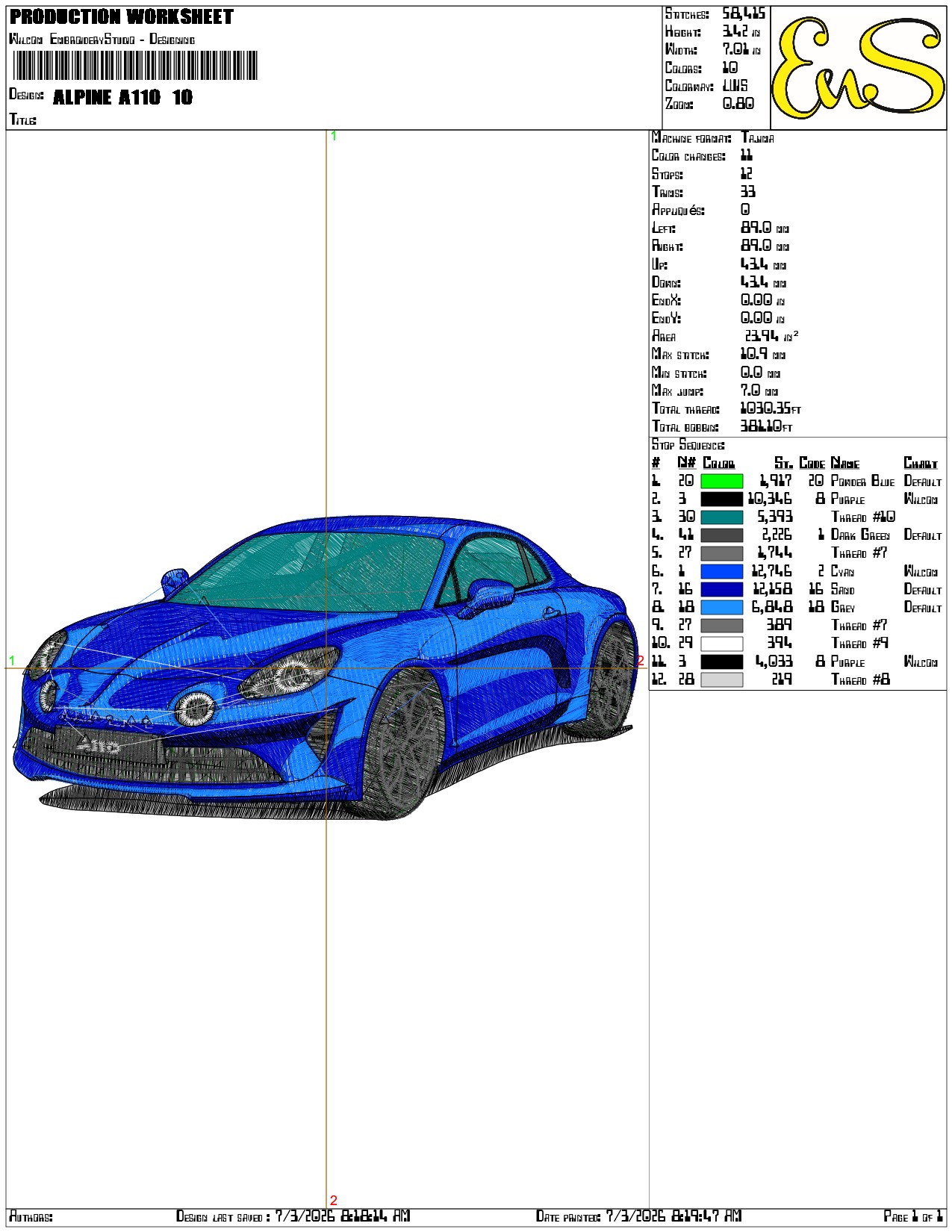Click the 'Powder Blue' thread name
Screen dimensions: 952x1232
pos(862,482)
